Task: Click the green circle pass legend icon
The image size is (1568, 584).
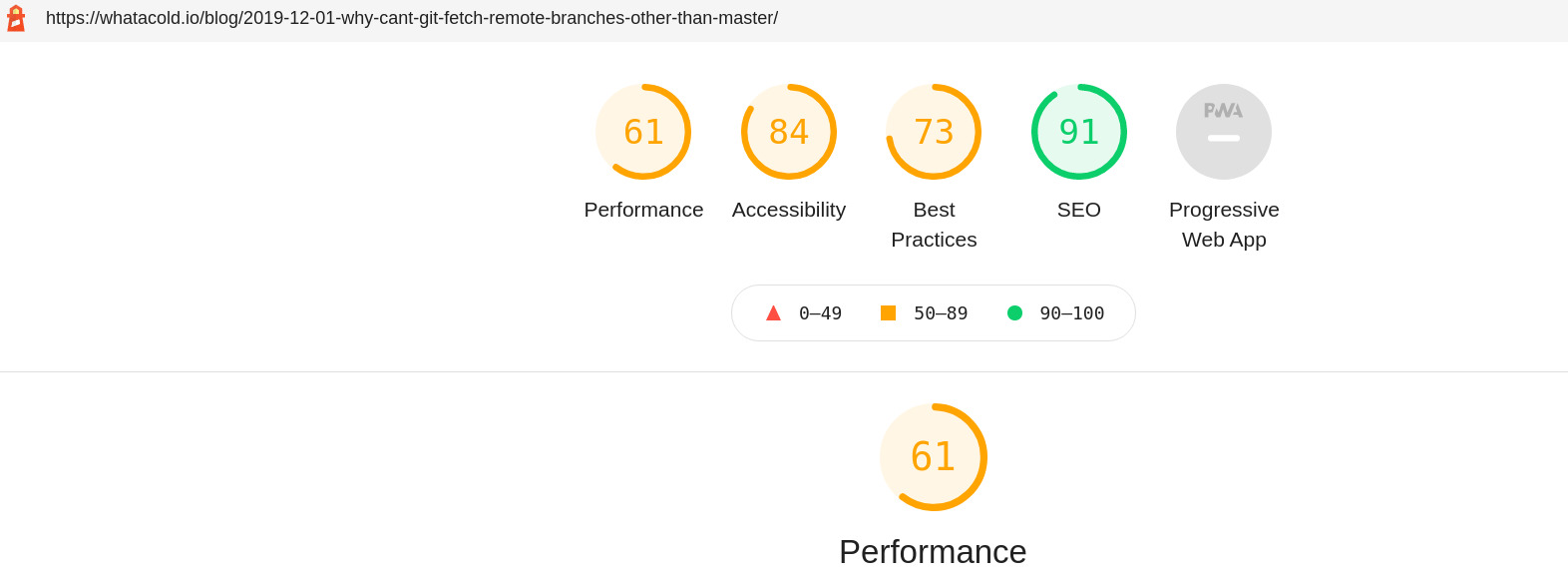Action: click(1014, 313)
